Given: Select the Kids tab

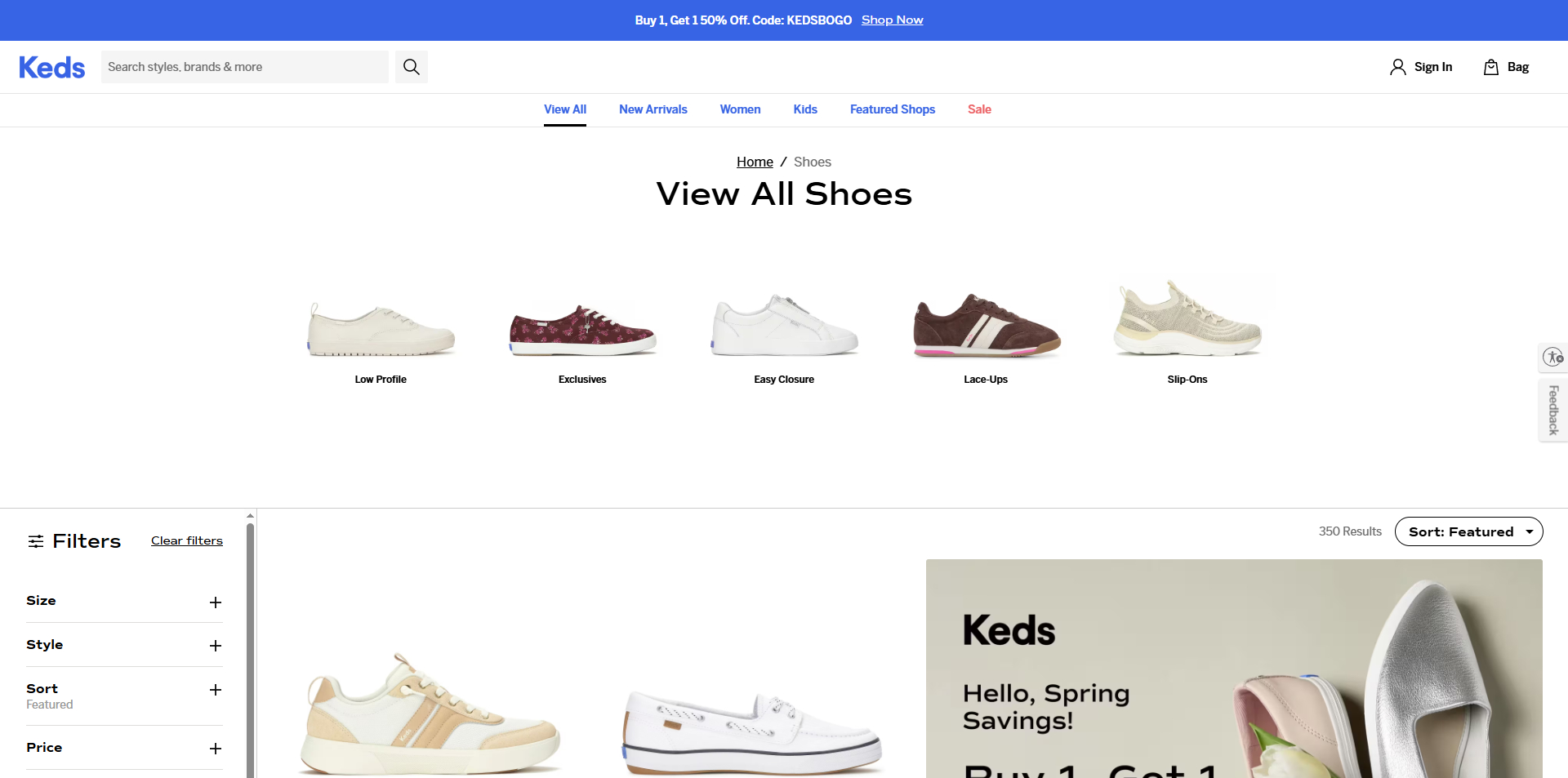Looking at the screenshot, I should click(x=804, y=109).
